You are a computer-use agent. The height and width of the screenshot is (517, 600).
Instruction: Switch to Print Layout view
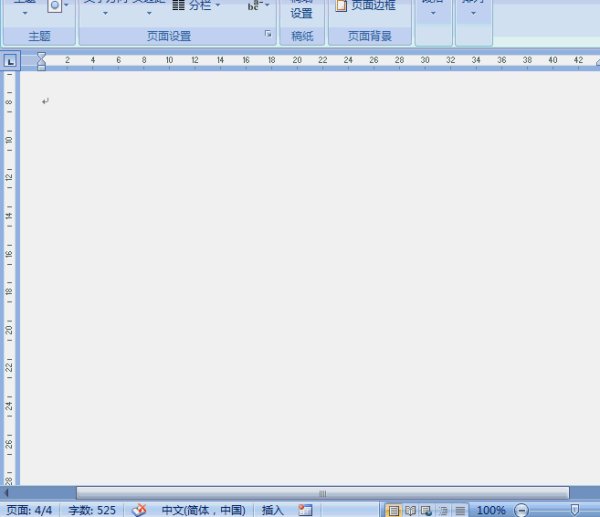(393, 510)
